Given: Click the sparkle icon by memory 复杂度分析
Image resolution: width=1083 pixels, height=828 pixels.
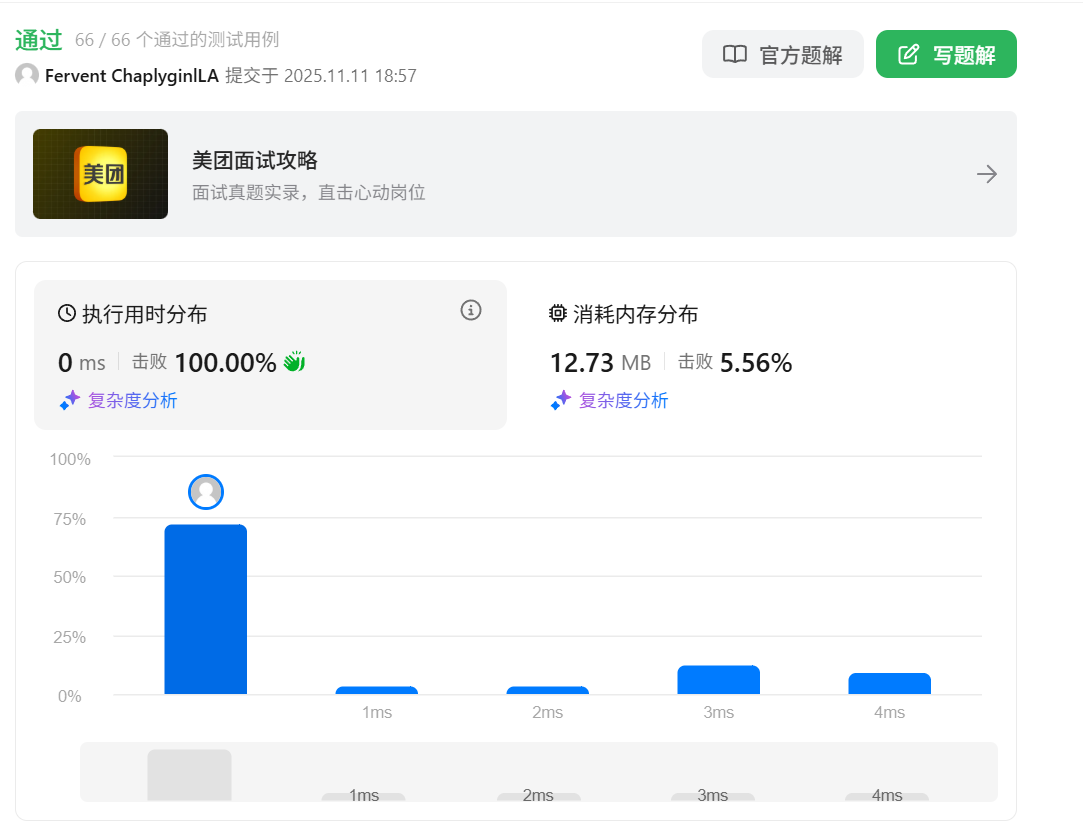Looking at the screenshot, I should pos(561,401).
